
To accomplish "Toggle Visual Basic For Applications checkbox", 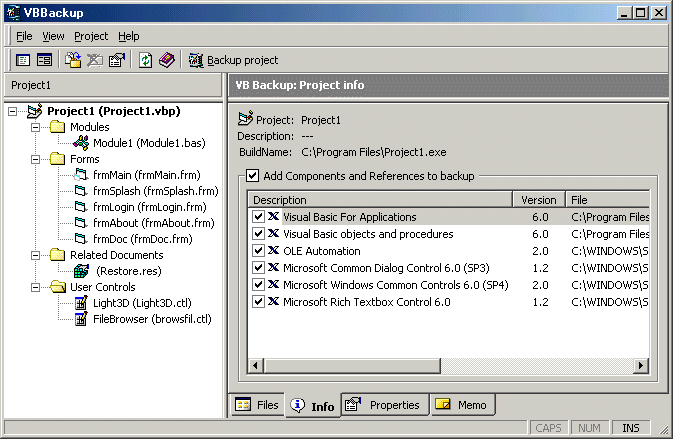I will 258,216.
